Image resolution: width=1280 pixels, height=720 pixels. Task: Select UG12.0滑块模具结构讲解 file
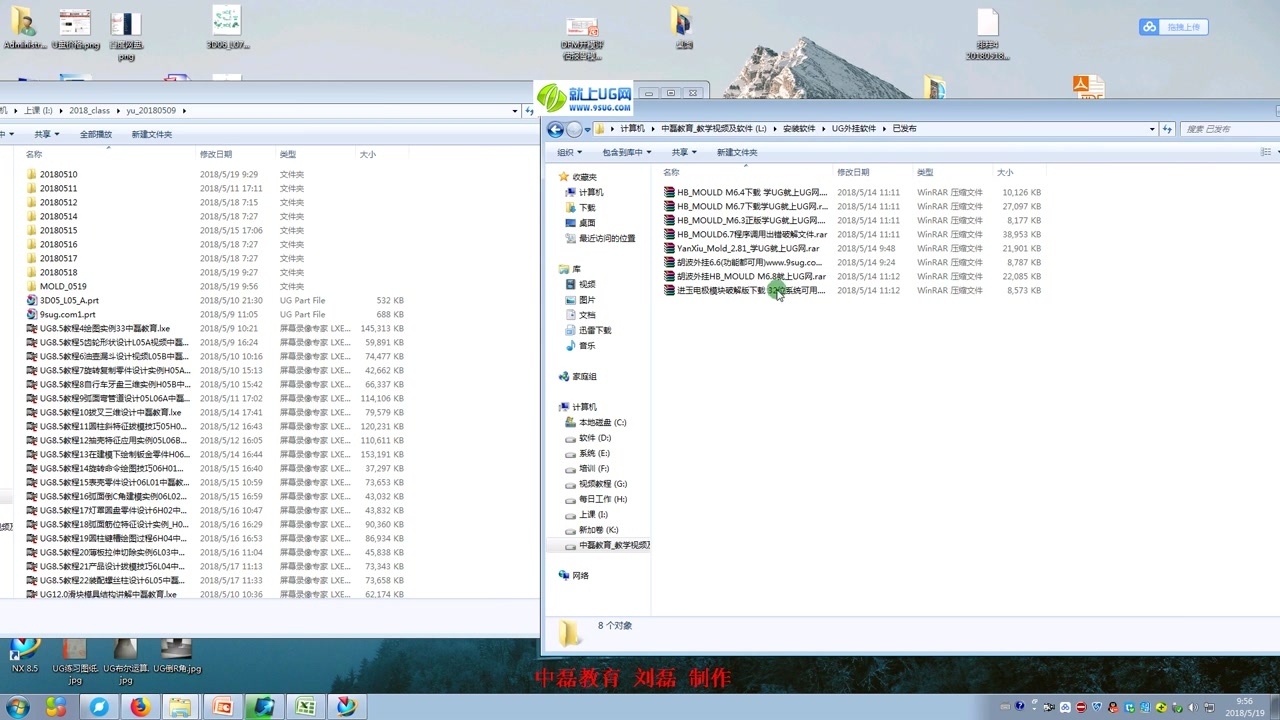102,594
